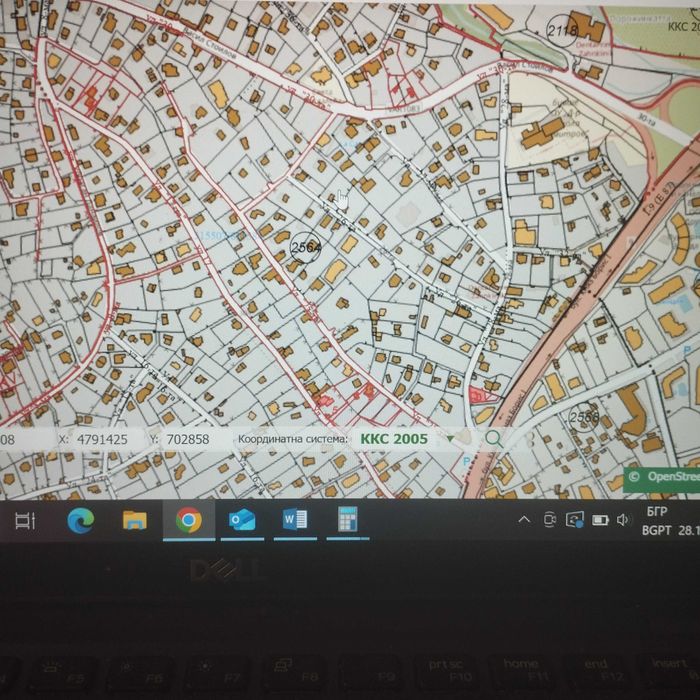
Task: Click the Y coordinate field 702858
Action: click(x=188, y=439)
